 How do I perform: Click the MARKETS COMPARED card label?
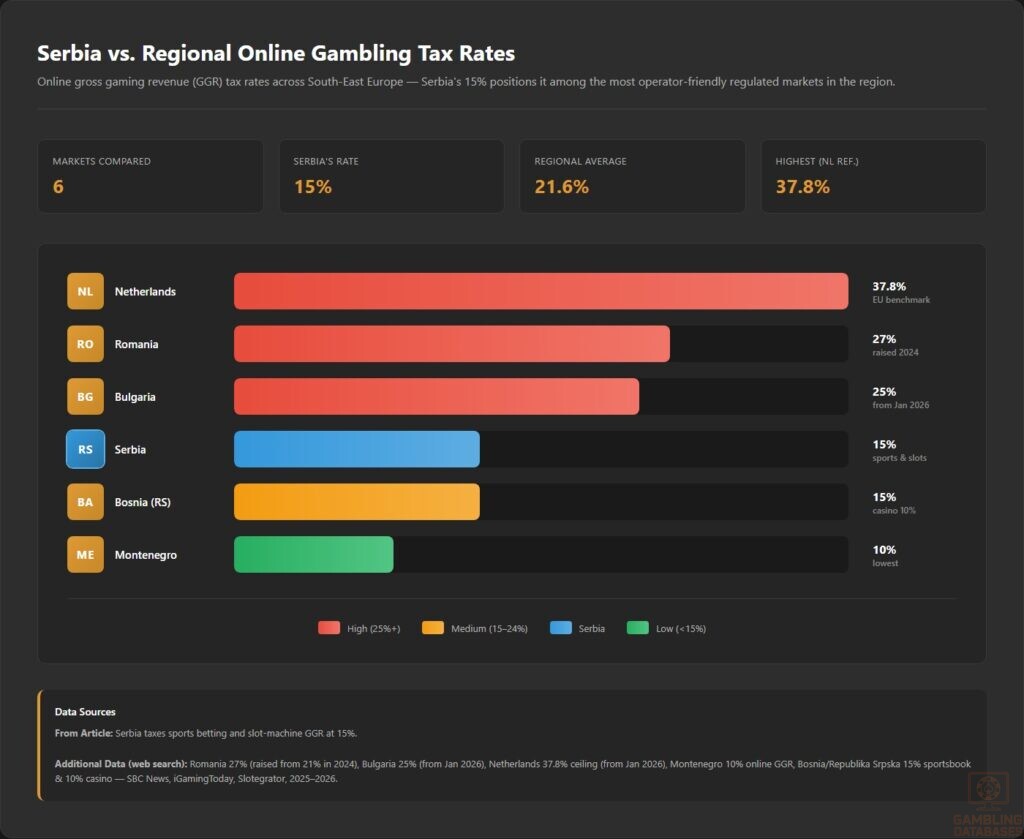tap(101, 161)
